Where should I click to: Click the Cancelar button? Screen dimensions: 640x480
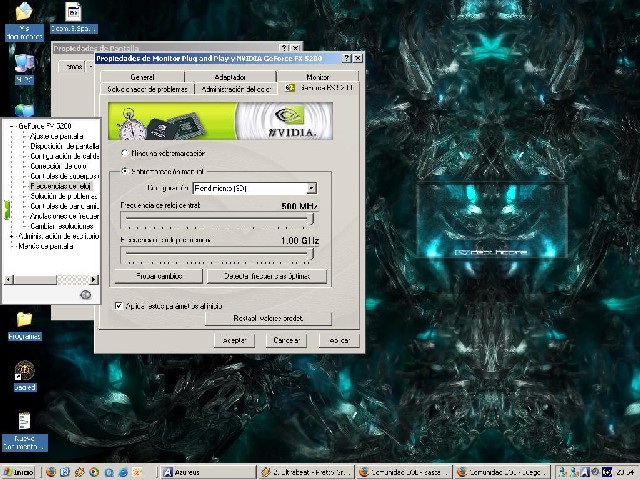pyautogui.click(x=286, y=340)
